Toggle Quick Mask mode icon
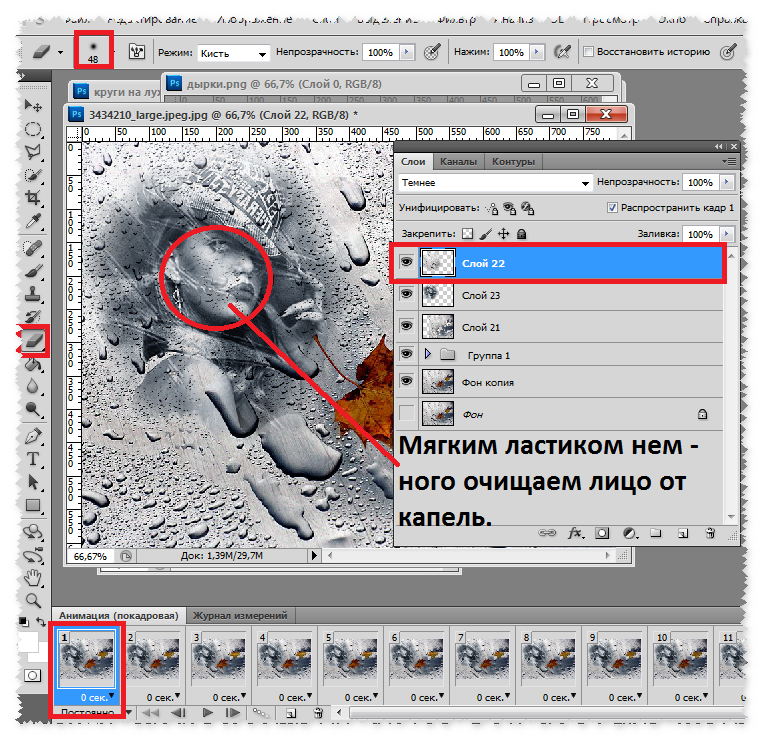The width and height of the screenshot is (764, 742). click(x=32, y=675)
